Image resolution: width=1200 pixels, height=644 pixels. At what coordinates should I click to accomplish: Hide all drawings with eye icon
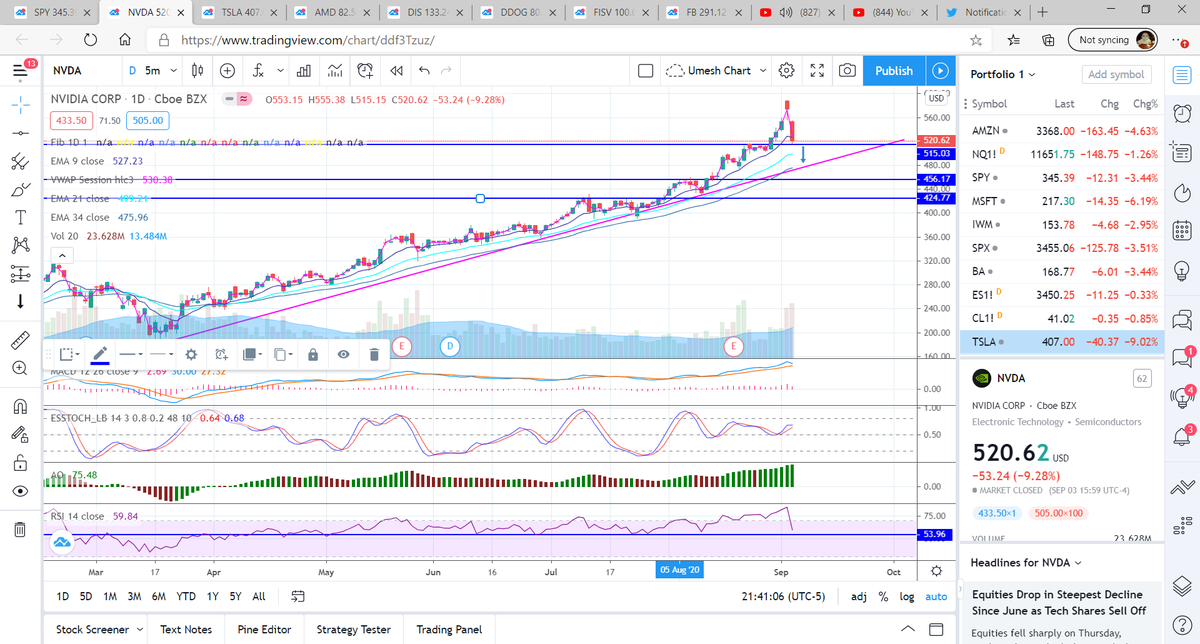pyautogui.click(x=20, y=491)
